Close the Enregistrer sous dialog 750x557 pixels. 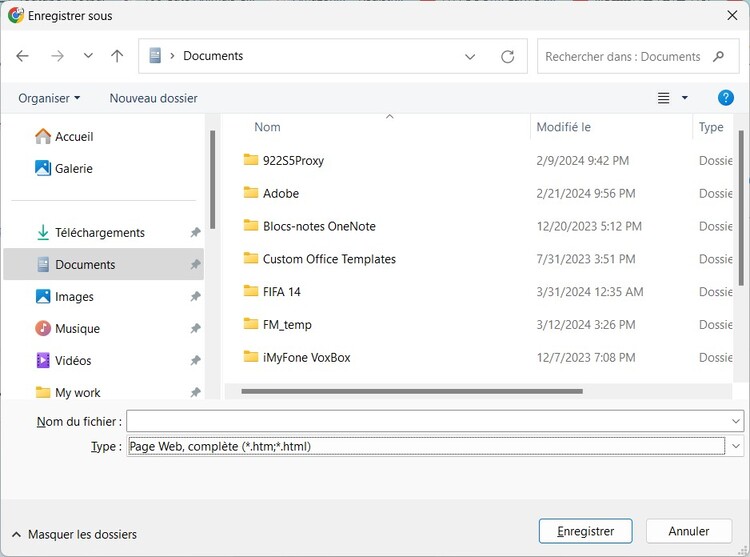(x=732, y=15)
